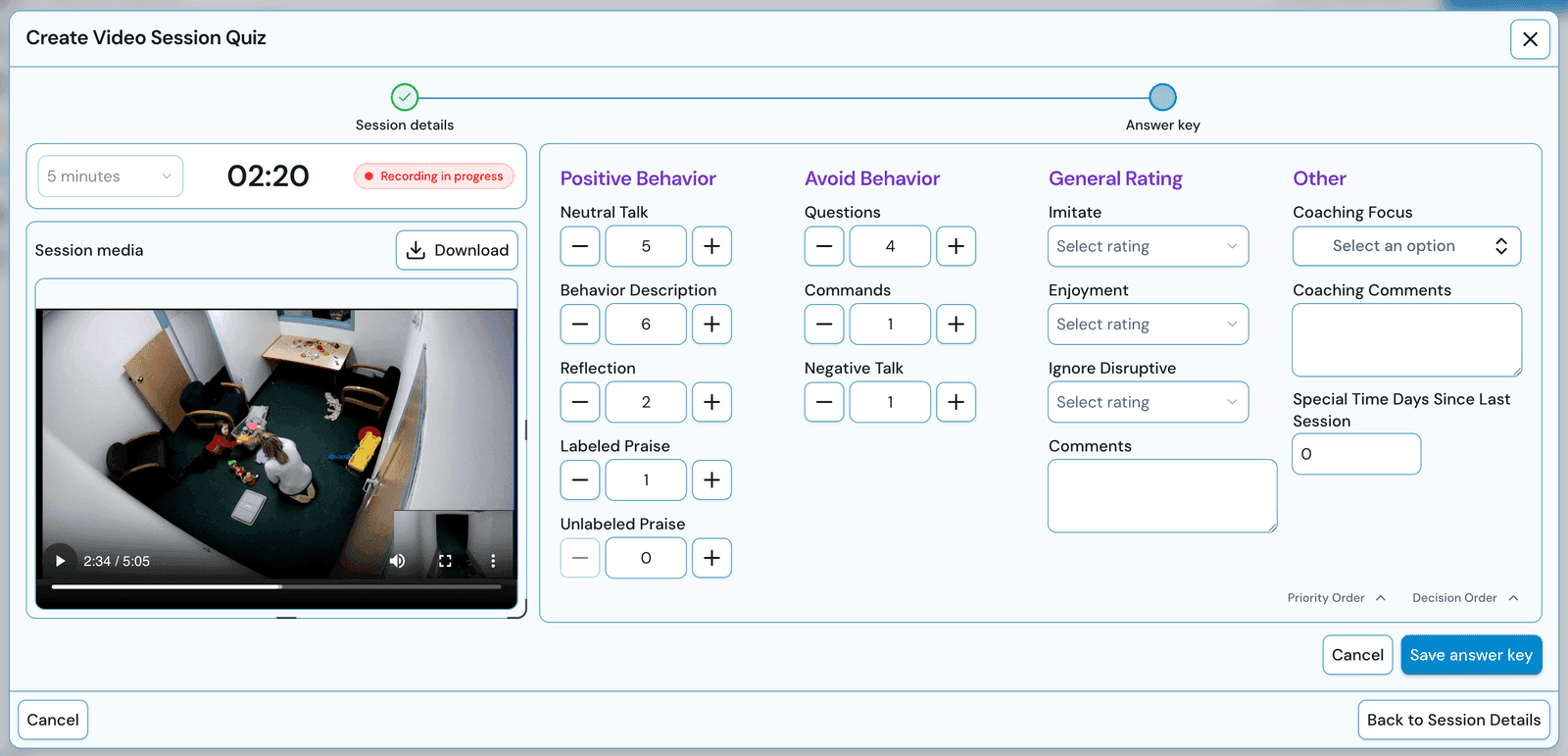Image resolution: width=1568 pixels, height=756 pixels.
Task: Select the Answer key step circle
Action: (1162, 97)
